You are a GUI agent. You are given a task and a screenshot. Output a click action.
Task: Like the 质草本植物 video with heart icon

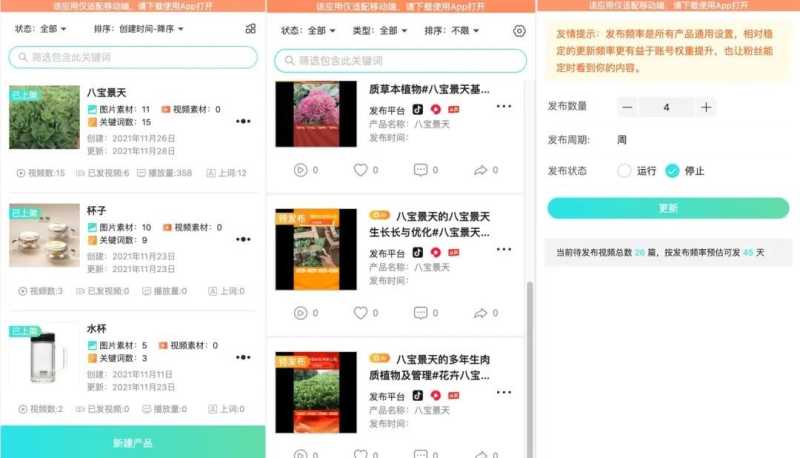(361, 170)
